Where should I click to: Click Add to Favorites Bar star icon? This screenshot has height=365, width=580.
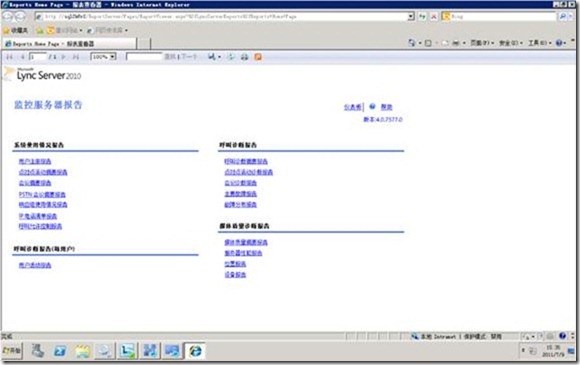(40, 30)
